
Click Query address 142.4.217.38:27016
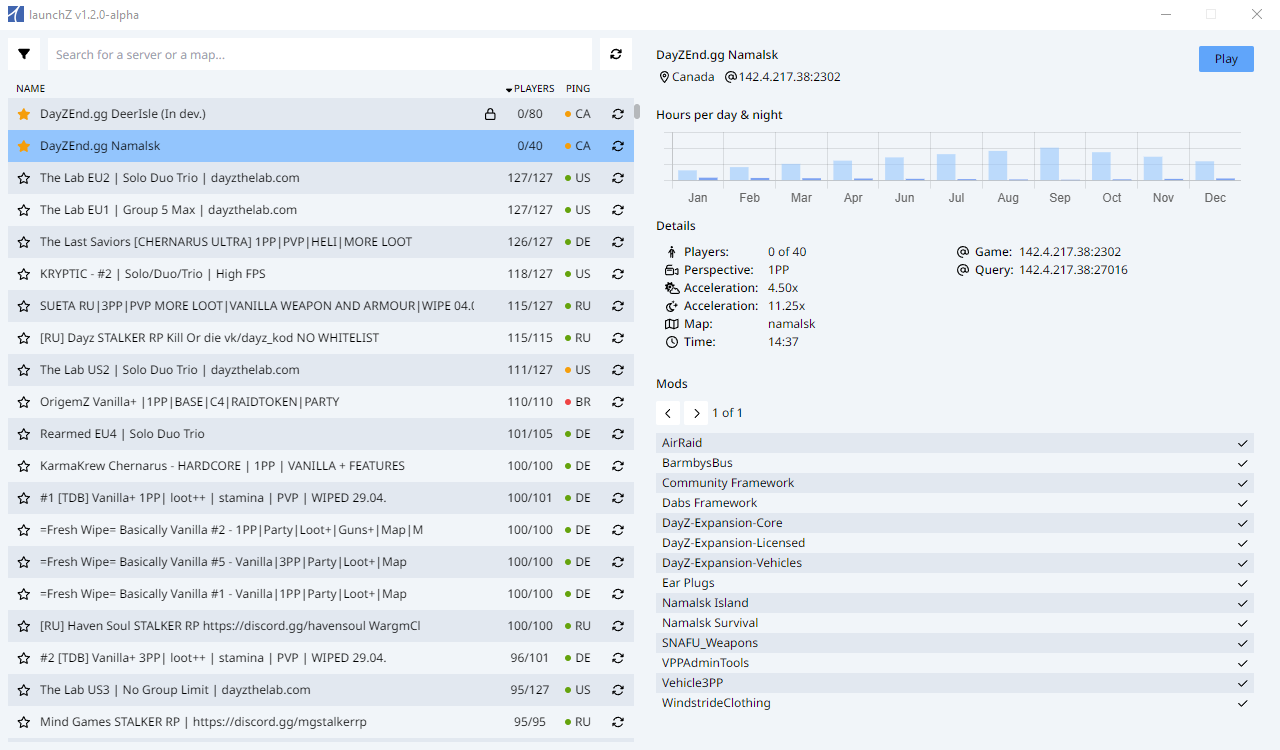point(1073,270)
